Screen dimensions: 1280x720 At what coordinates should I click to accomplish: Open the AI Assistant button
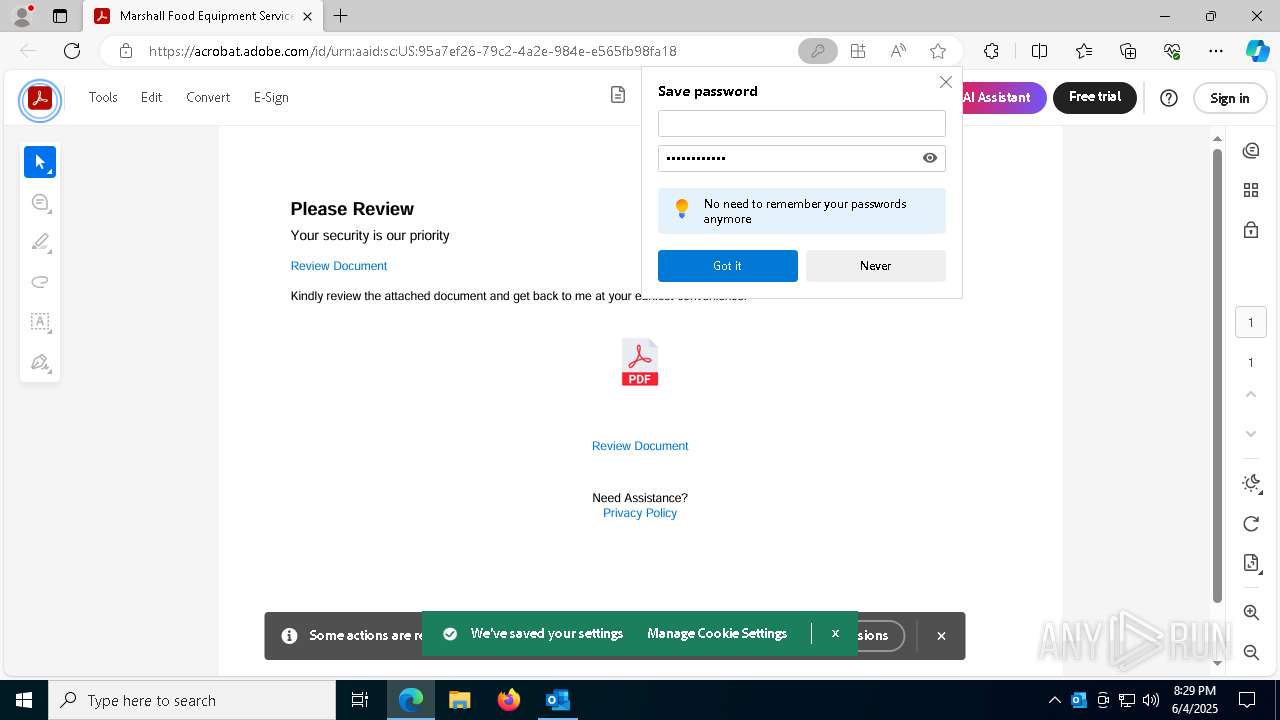pyautogui.click(x=1004, y=98)
